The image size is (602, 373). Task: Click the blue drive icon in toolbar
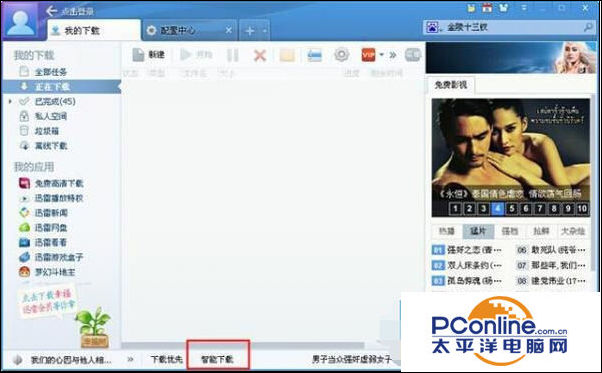[x=314, y=55]
